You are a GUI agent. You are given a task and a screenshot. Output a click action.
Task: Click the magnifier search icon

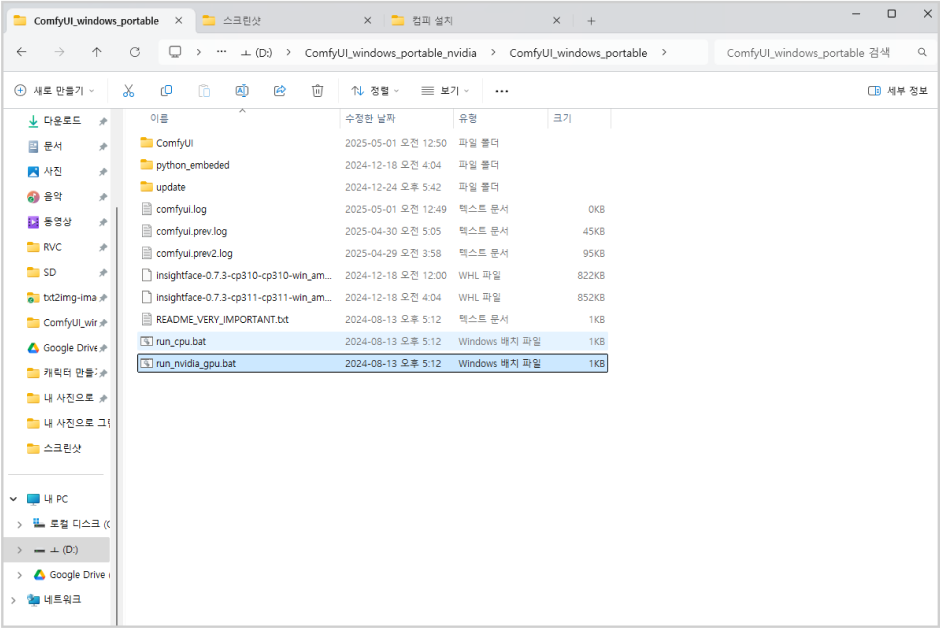pos(922,52)
